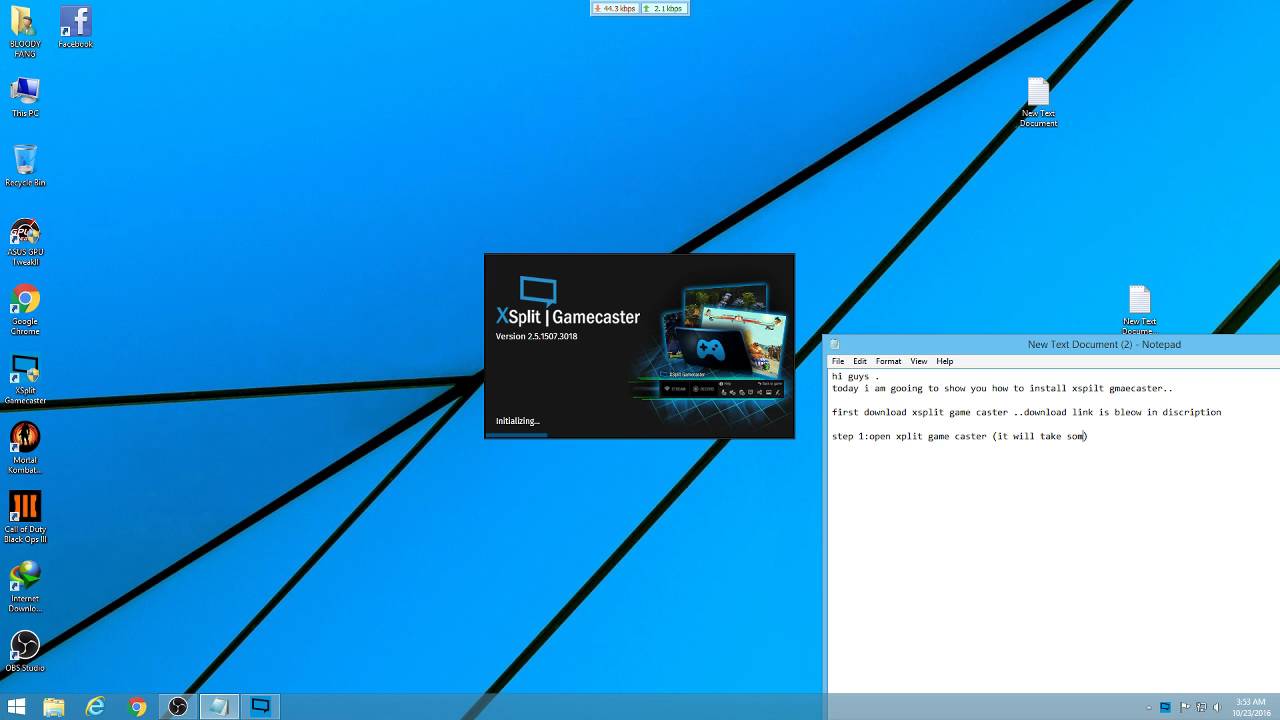Select Call of Duty Black Ops III shortcut

pyautogui.click(x=24, y=517)
